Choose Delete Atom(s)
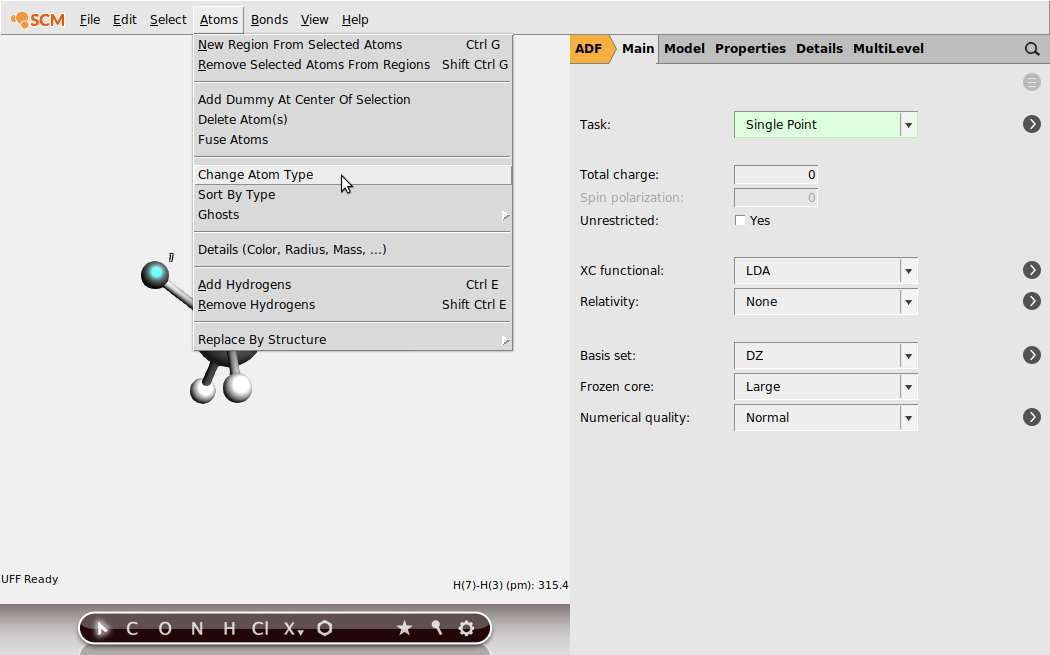Viewport: 1050px width, 655px height. 353,120
